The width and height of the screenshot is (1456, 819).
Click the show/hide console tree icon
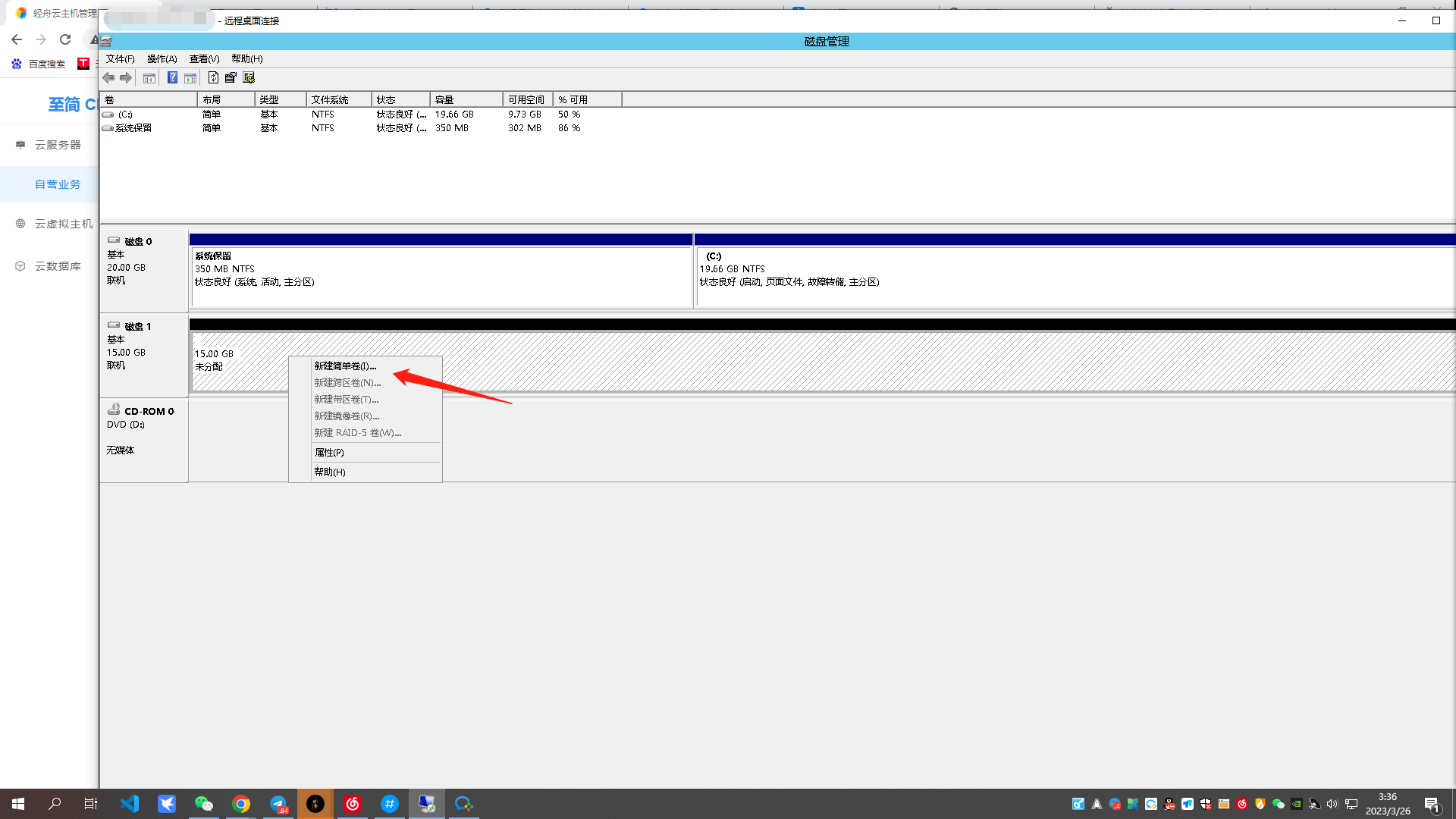pyautogui.click(x=149, y=78)
